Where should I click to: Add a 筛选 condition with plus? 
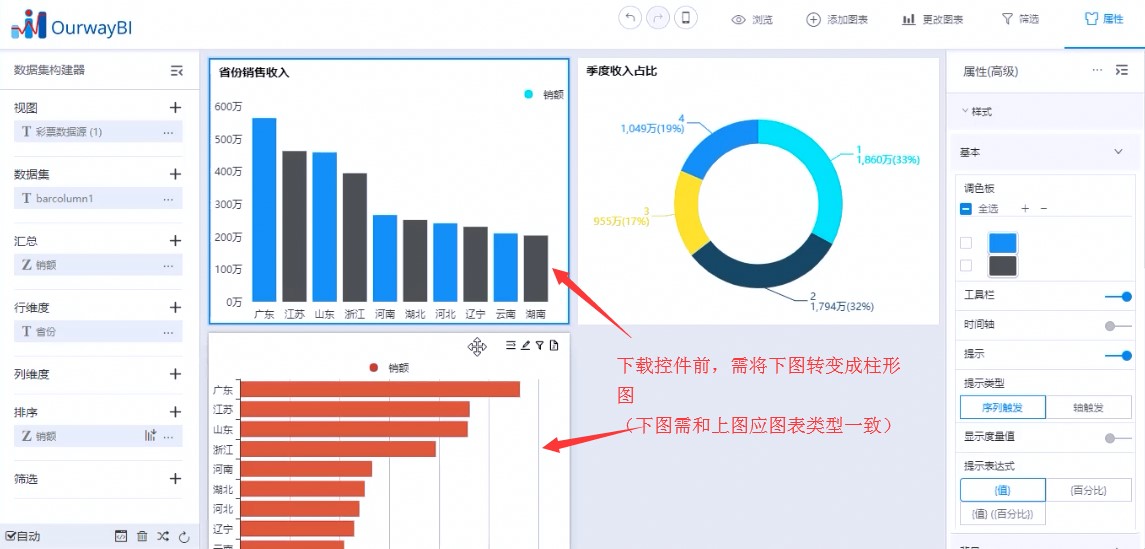tap(175, 479)
